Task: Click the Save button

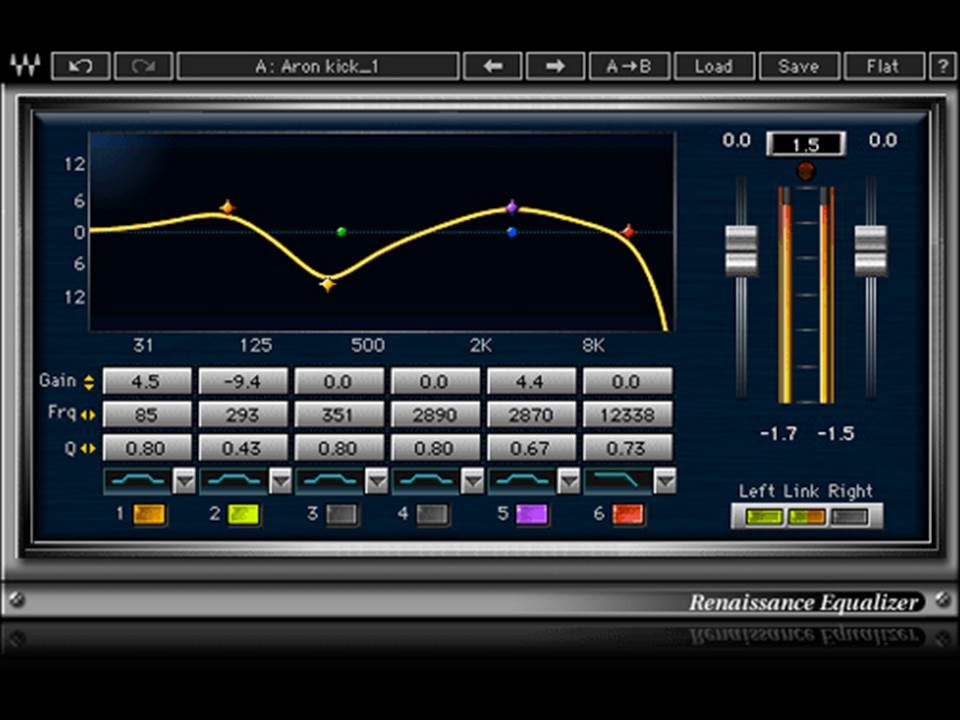Action: 798,66
